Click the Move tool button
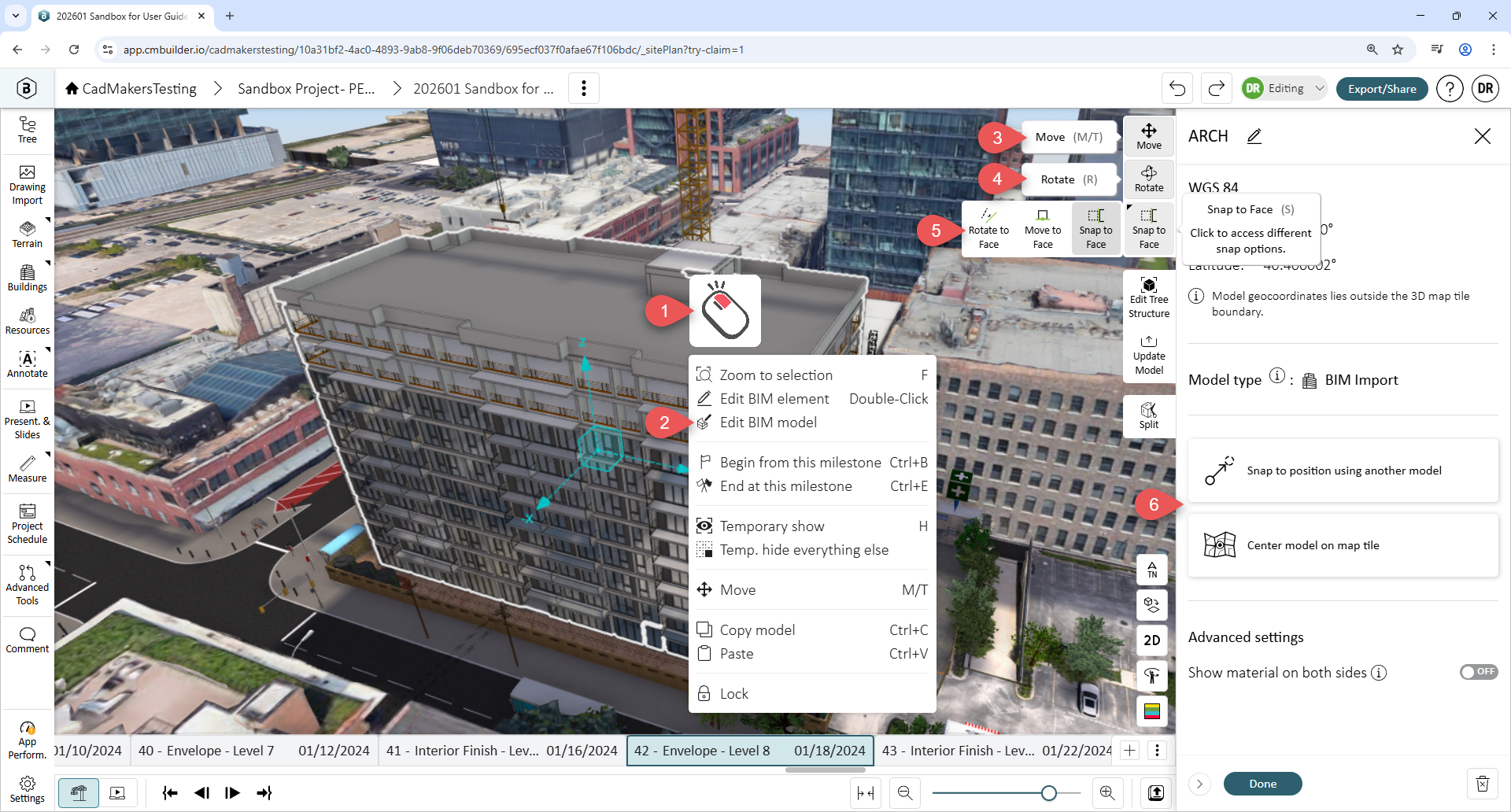This screenshot has height=812, width=1511. 1149,137
